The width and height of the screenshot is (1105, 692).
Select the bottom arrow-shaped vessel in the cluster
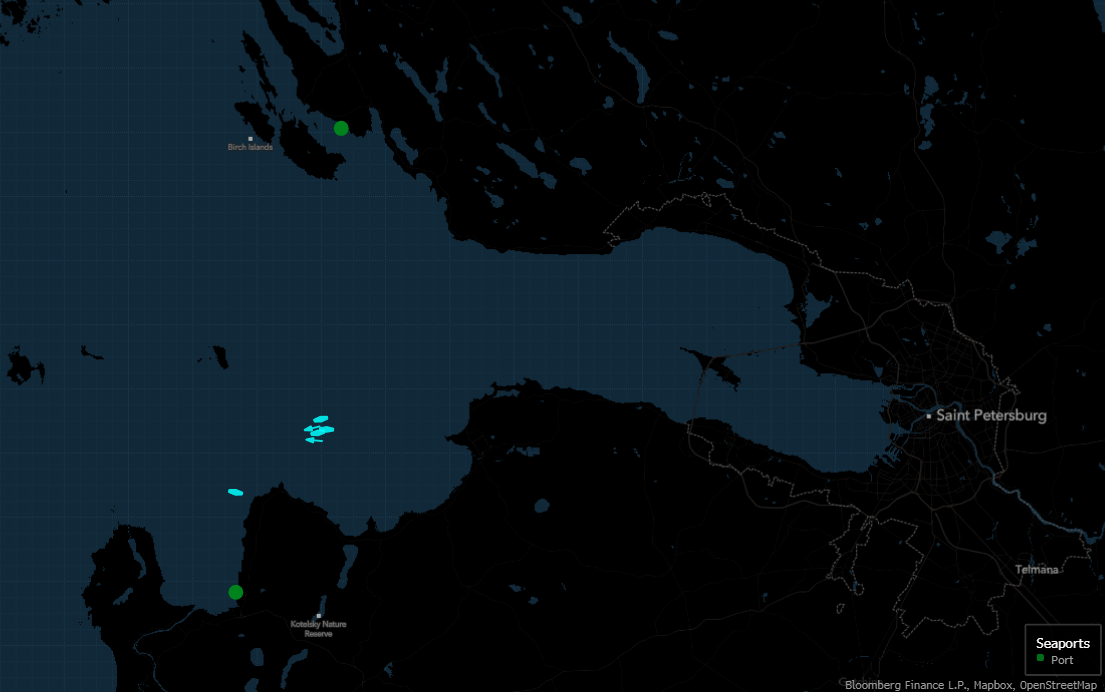[314, 440]
